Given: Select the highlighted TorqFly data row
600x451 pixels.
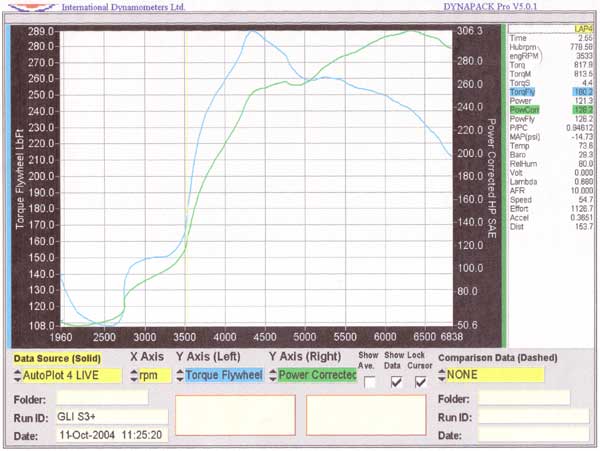Looking at the screenshot, I should 551,92.
